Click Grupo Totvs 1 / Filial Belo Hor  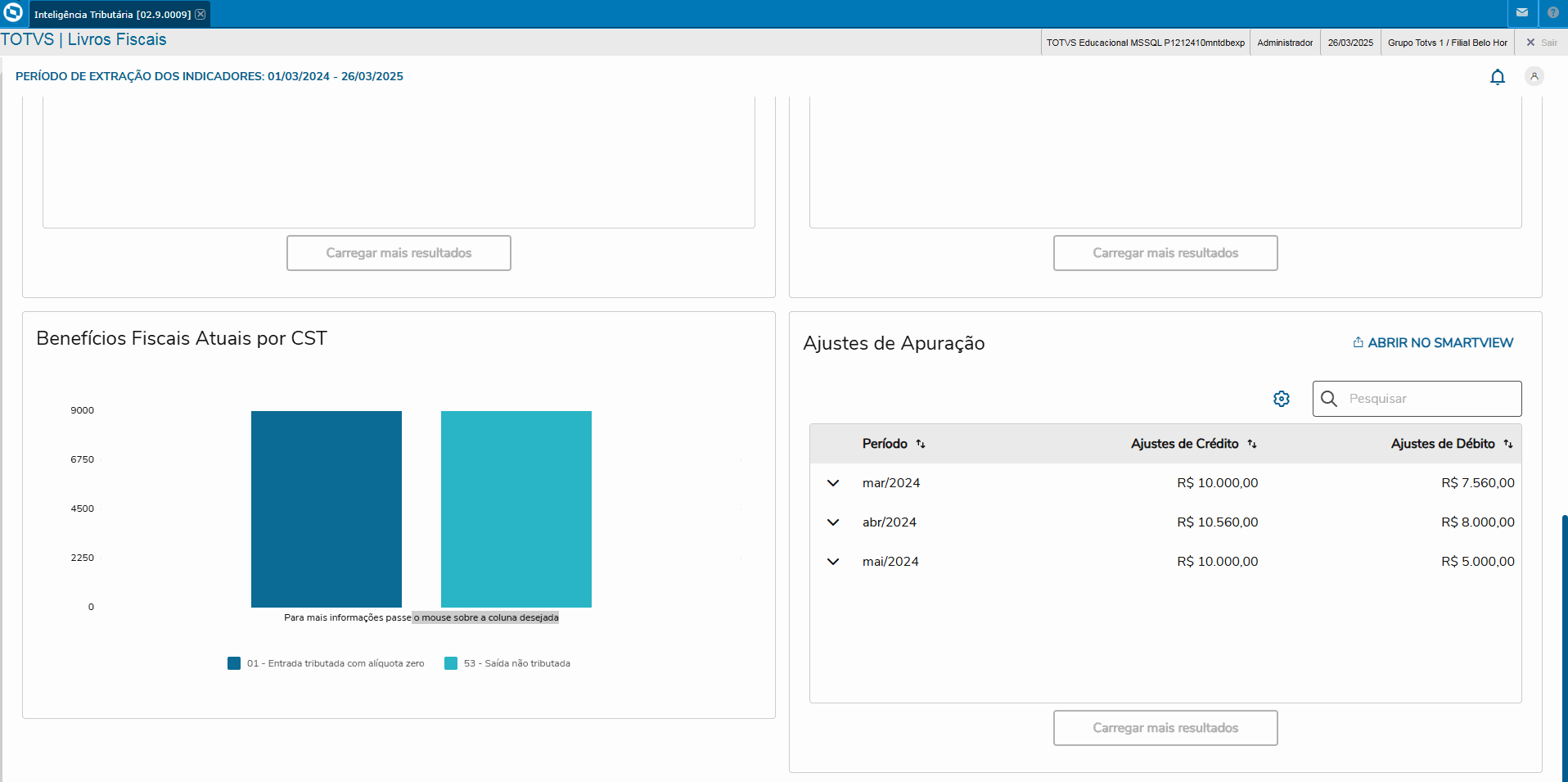tap(1448, 43)
